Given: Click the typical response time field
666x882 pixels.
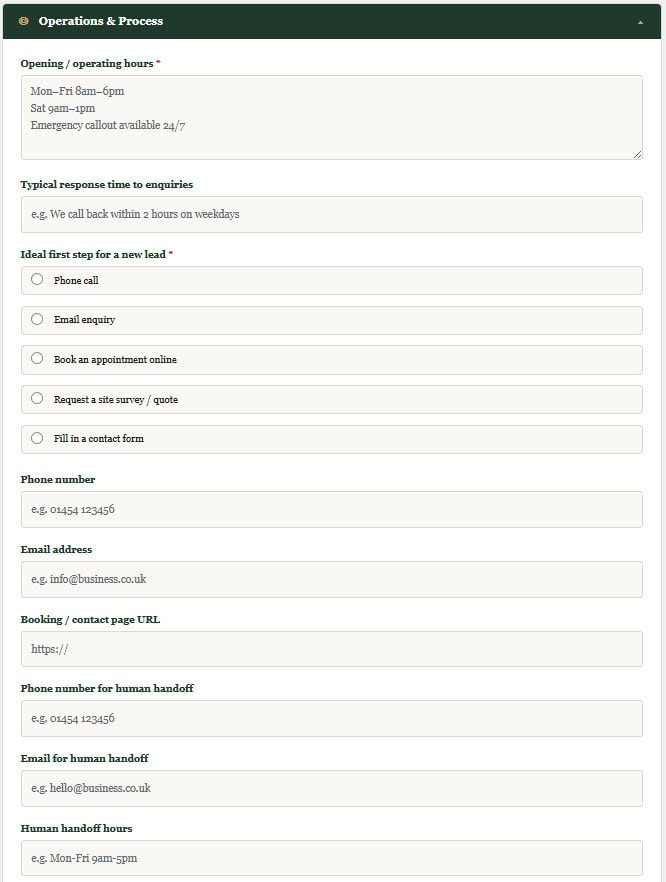Looking at the screenshot, I should pos(331,214).
